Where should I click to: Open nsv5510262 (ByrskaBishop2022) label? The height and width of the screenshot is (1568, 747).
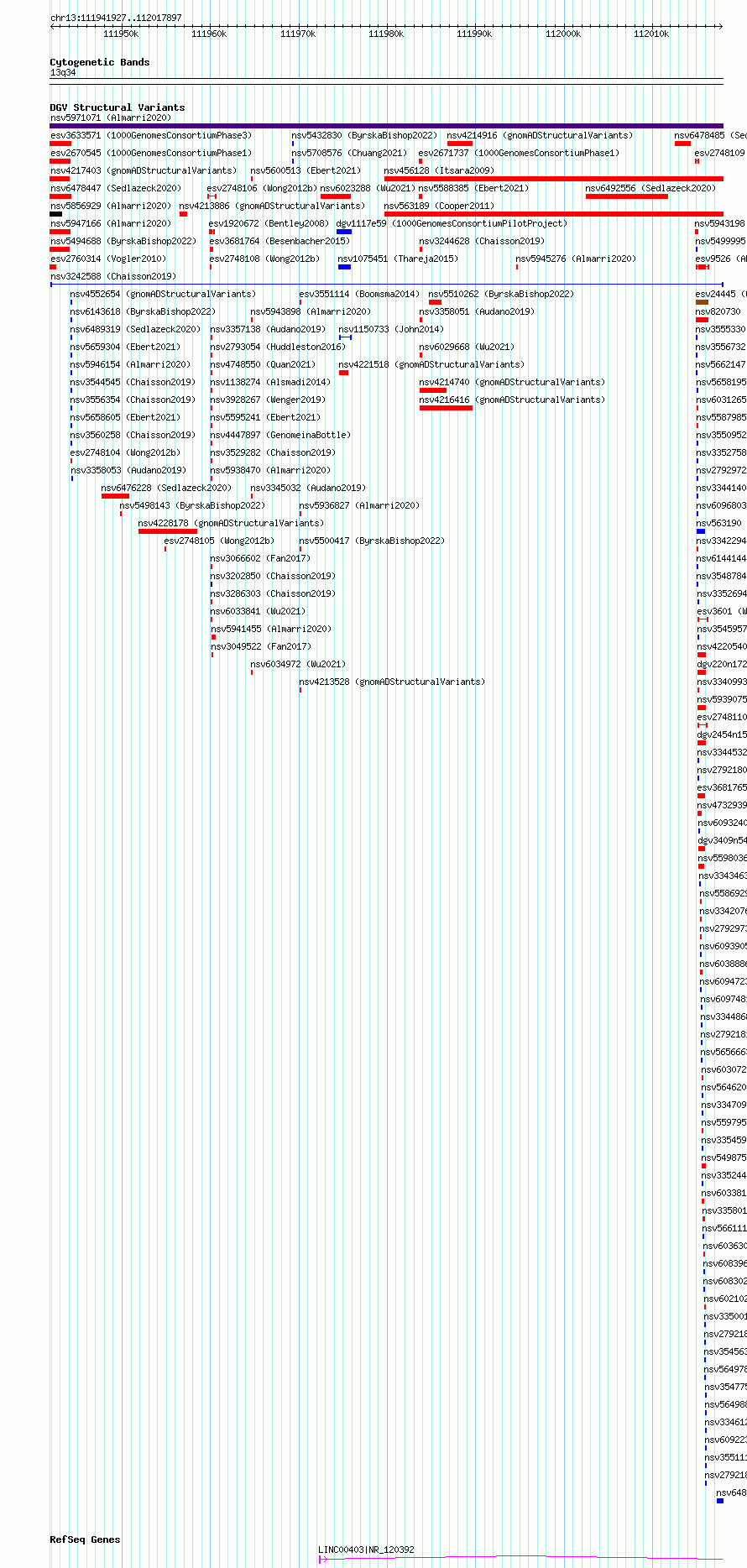(x=502, y=294)
